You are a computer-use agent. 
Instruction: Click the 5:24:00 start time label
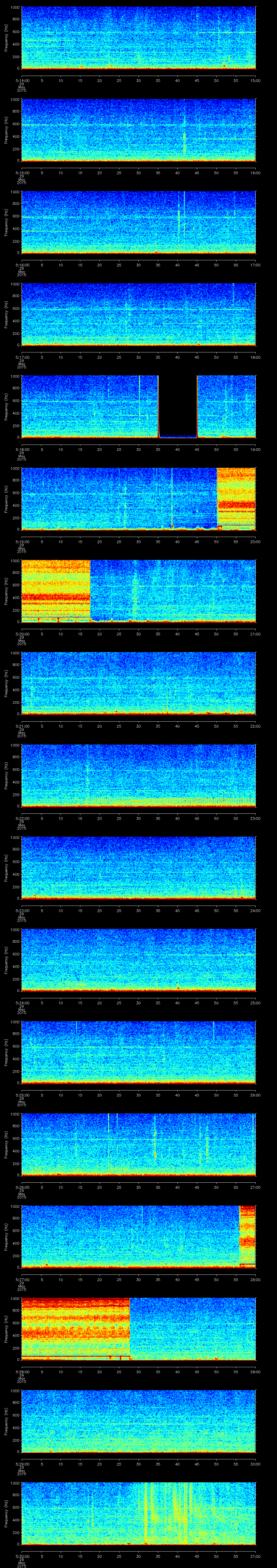(x=22, y=1003)
